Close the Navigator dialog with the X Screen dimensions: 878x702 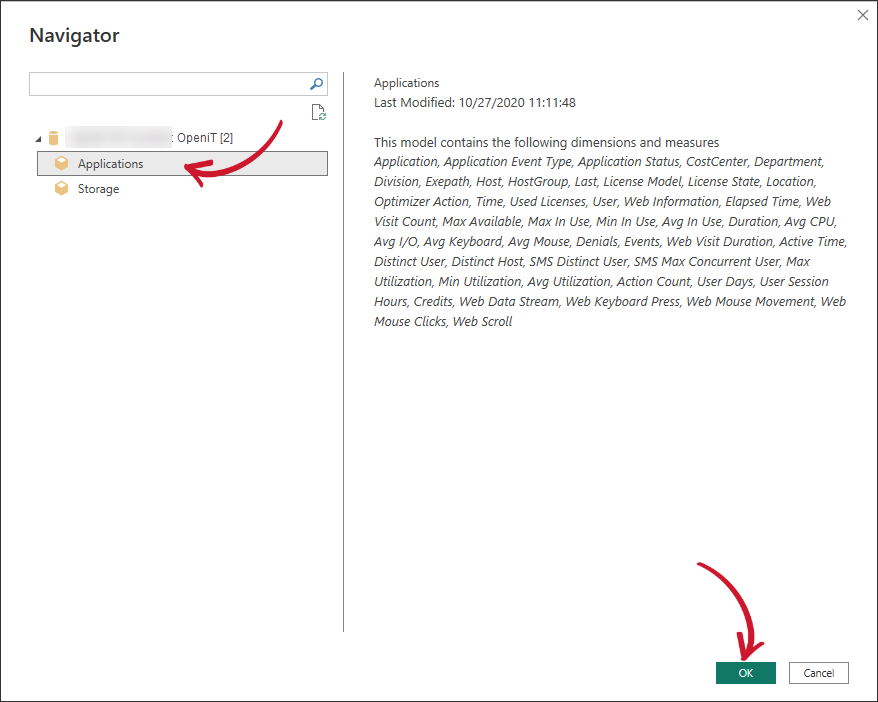pyautogui.click(x=862, y=15)
